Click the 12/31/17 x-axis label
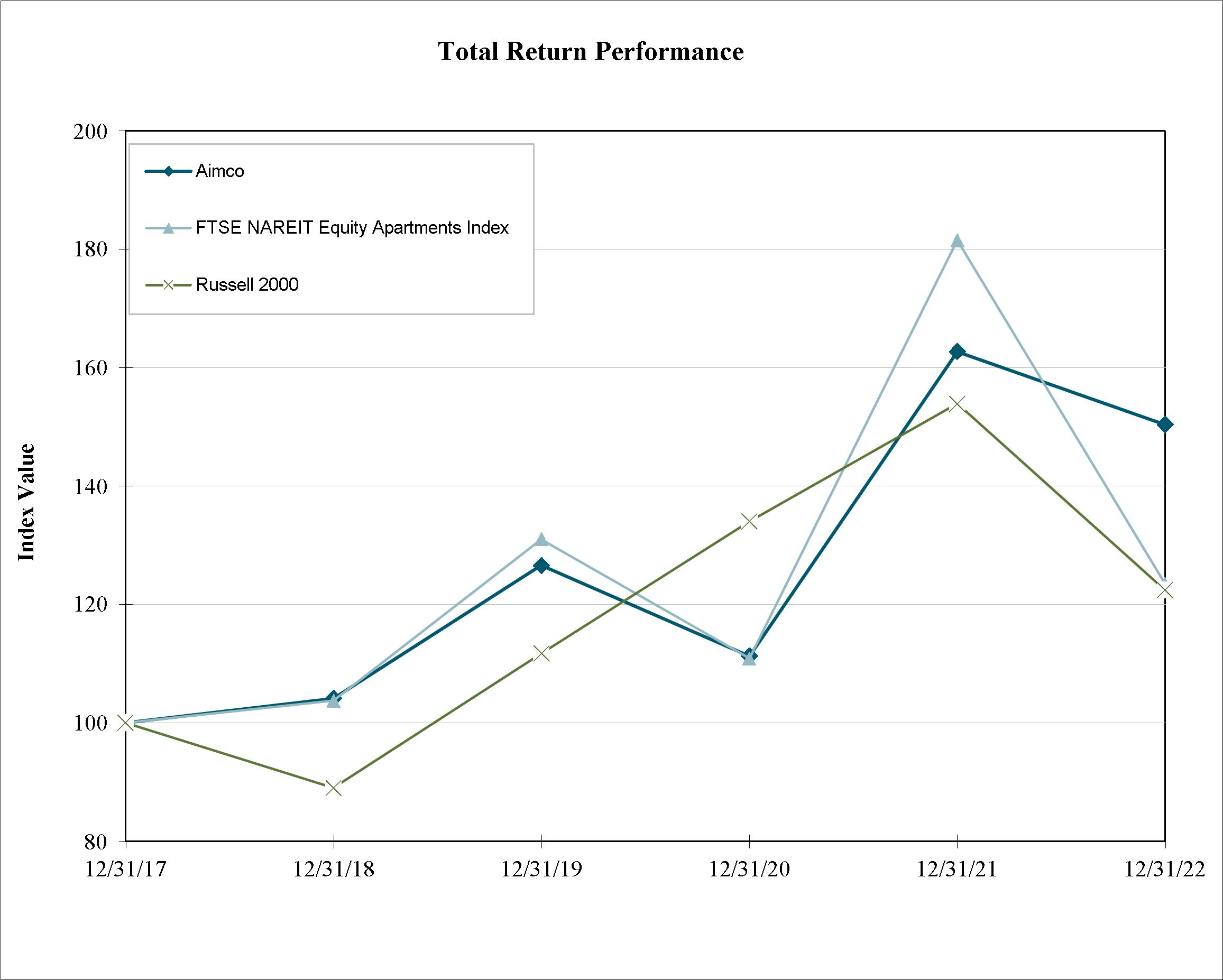Image resolution: width=1223 pixels, height=980 pixels. (x=125, y=869)
